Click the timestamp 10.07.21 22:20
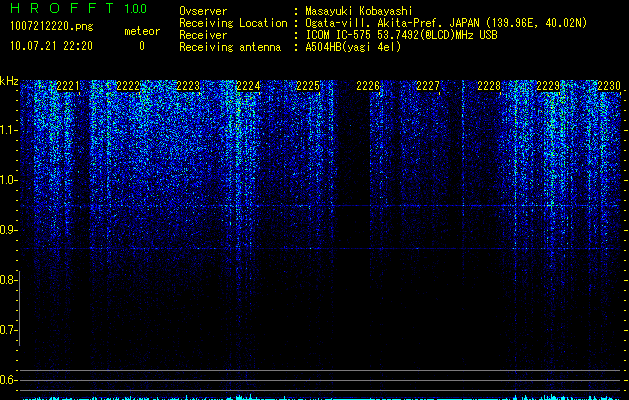 [51, 46]
